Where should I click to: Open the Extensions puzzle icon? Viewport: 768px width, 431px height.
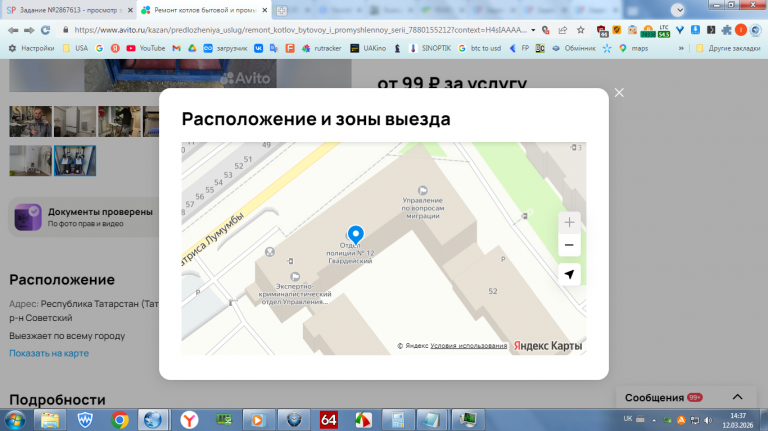[727, 30]
